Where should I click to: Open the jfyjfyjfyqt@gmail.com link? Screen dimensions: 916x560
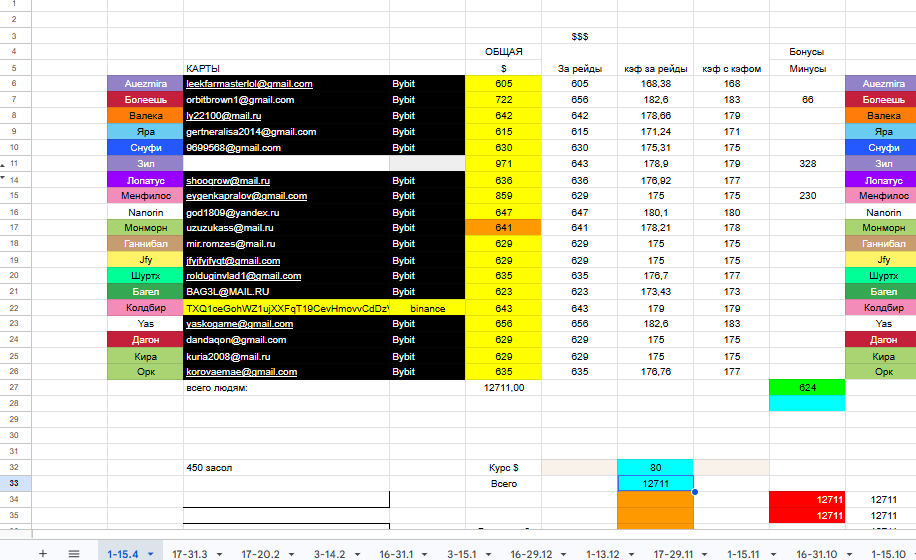[x=233, y=260]
